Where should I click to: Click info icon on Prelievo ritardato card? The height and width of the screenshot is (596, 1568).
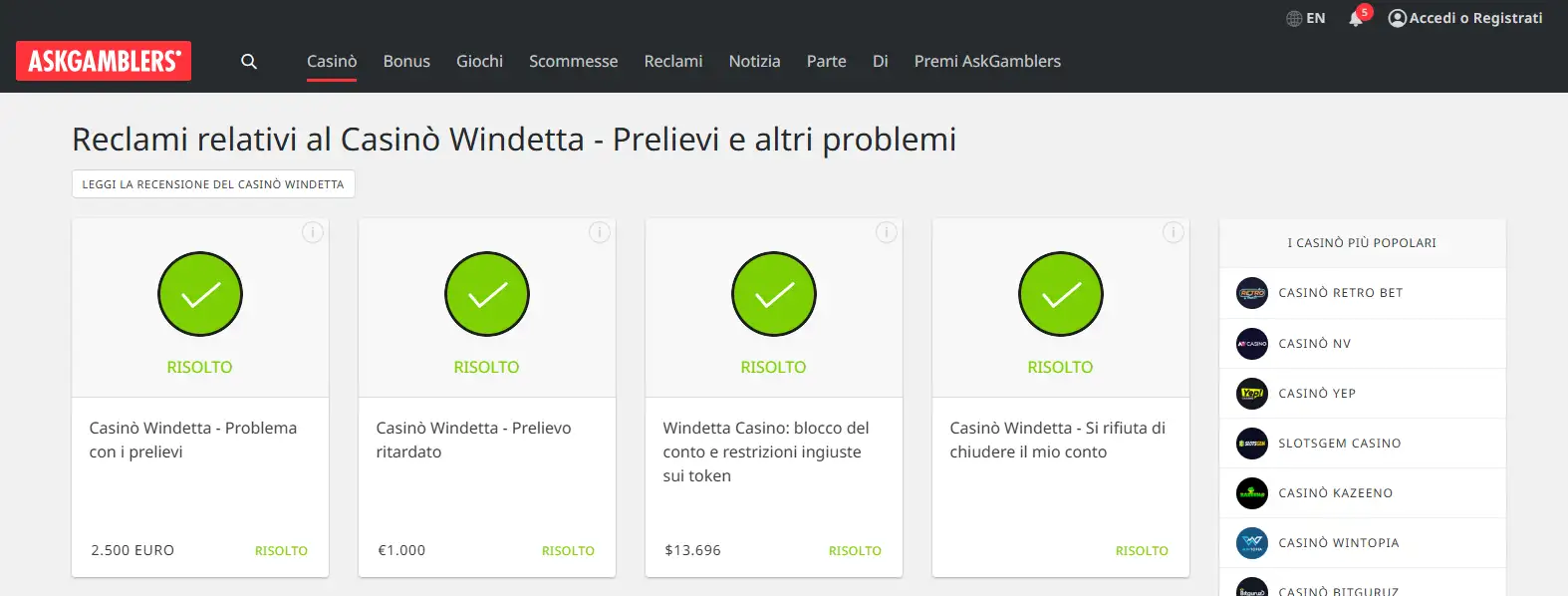[600, 232]
